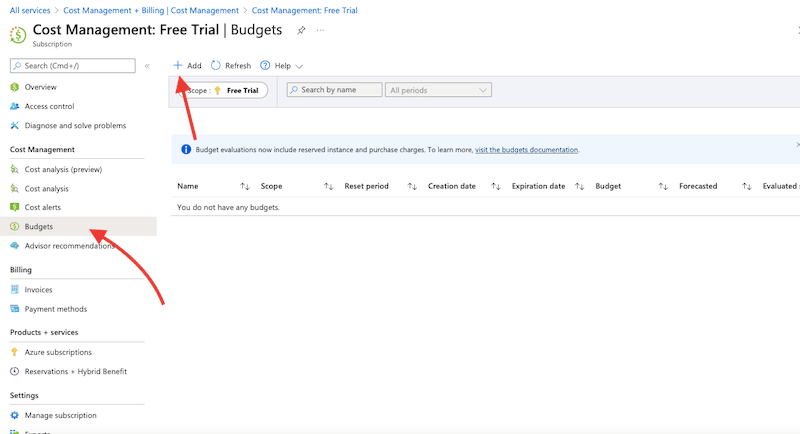Pin the Budgets page with pin icon
The height and width of the screenshot is (434, 800).
click(x=301, y=31)
